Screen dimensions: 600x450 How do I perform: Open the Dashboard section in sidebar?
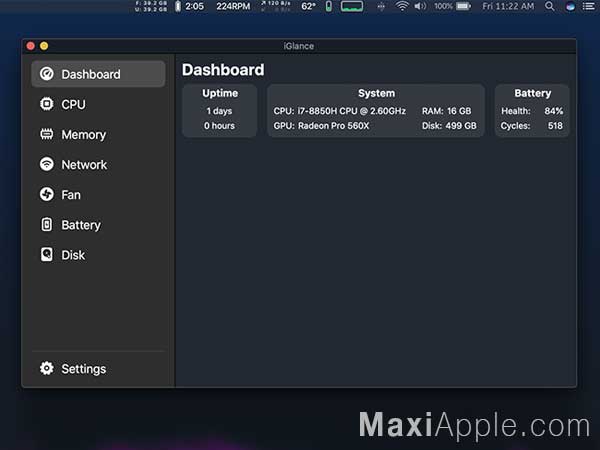pos(98,74)
